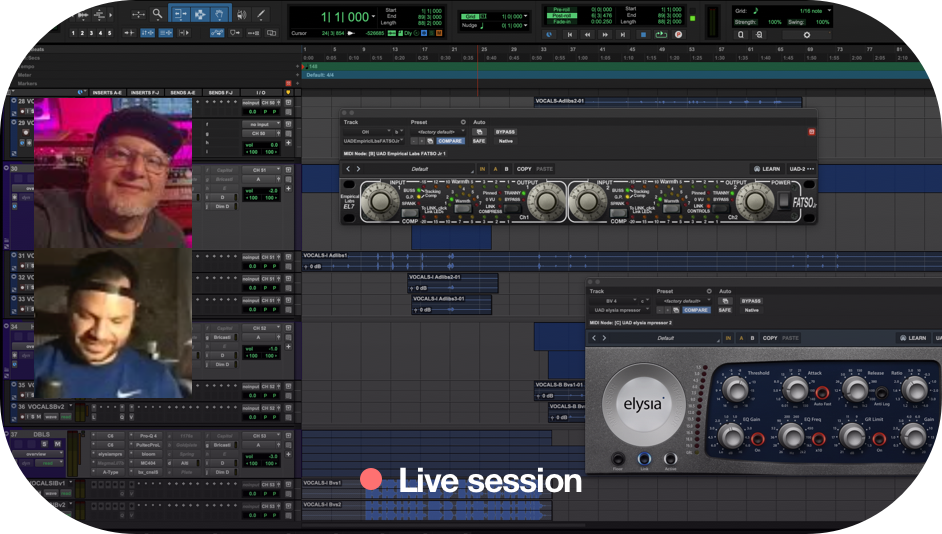
Task: Click the Online transport icon
Action: pyautogui.click(x=549, y=35)
